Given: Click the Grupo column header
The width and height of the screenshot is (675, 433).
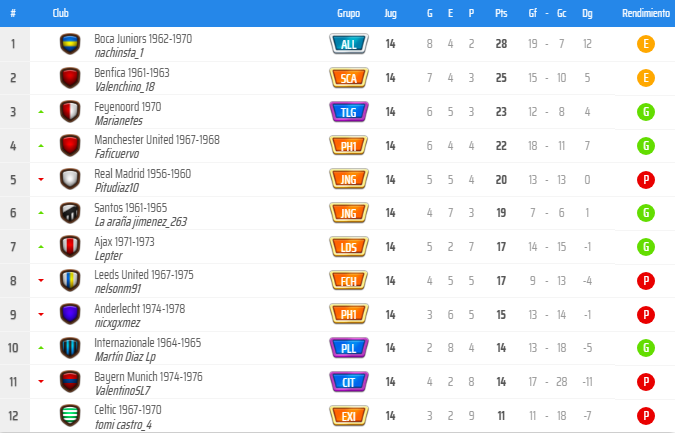Looking at the screenshot, I should (348, 13).
